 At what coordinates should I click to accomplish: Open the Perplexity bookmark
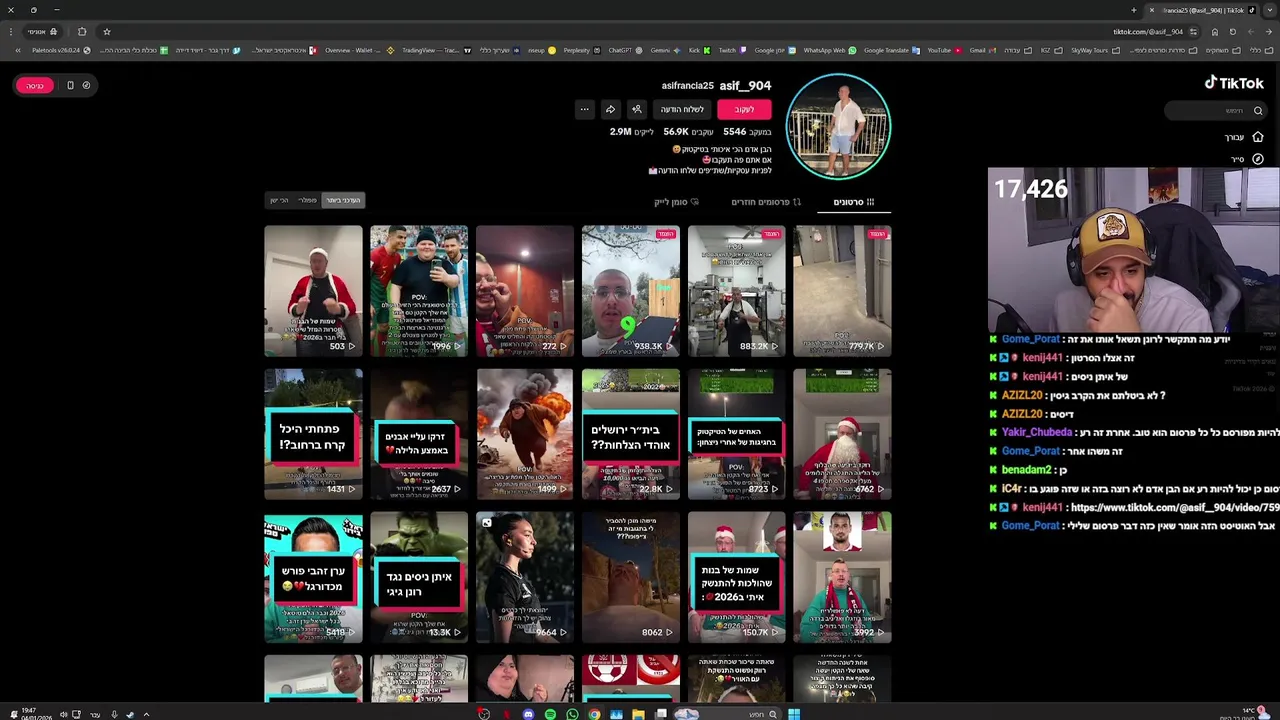click(x=581, y=50)
